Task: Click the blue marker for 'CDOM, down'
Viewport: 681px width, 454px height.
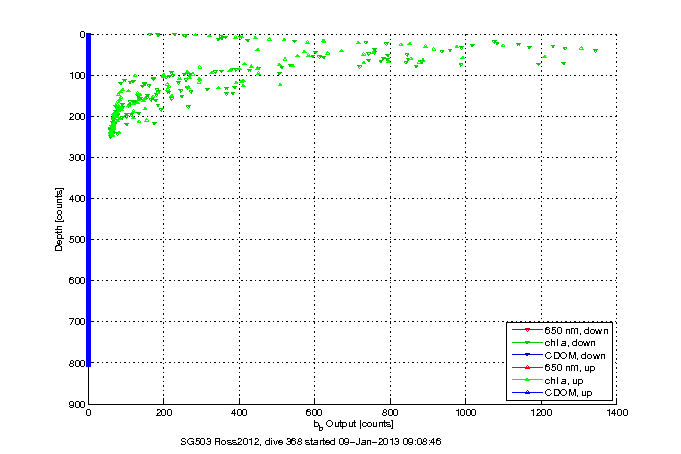Action: (527, 355)
